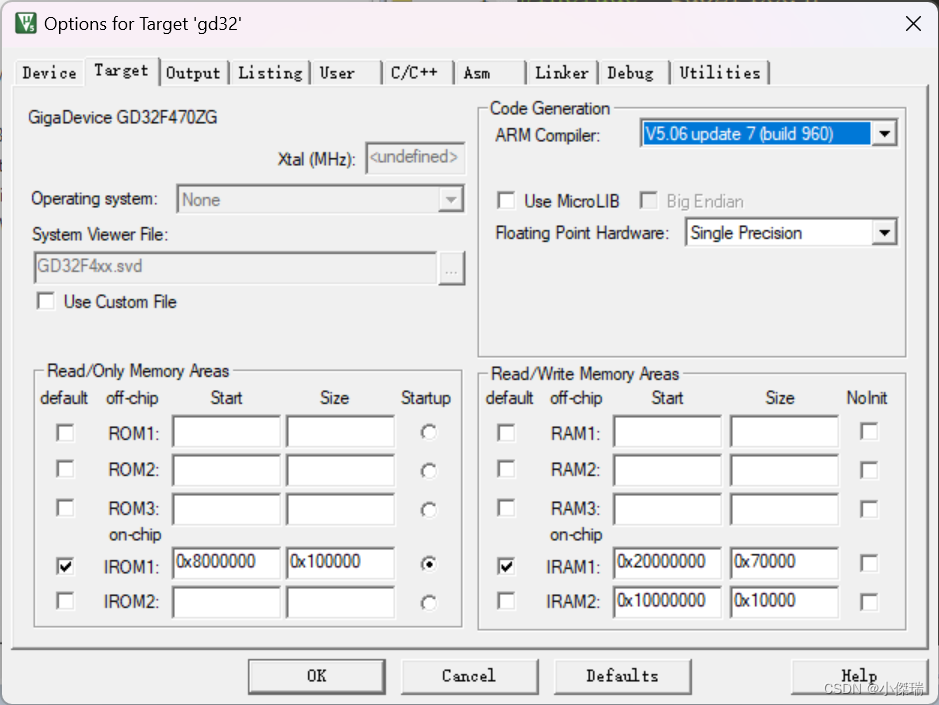Click the IRAM1 Start field 0x20000000
The height and width of the screenshot is (705, 939).
(x=667, y=562)
